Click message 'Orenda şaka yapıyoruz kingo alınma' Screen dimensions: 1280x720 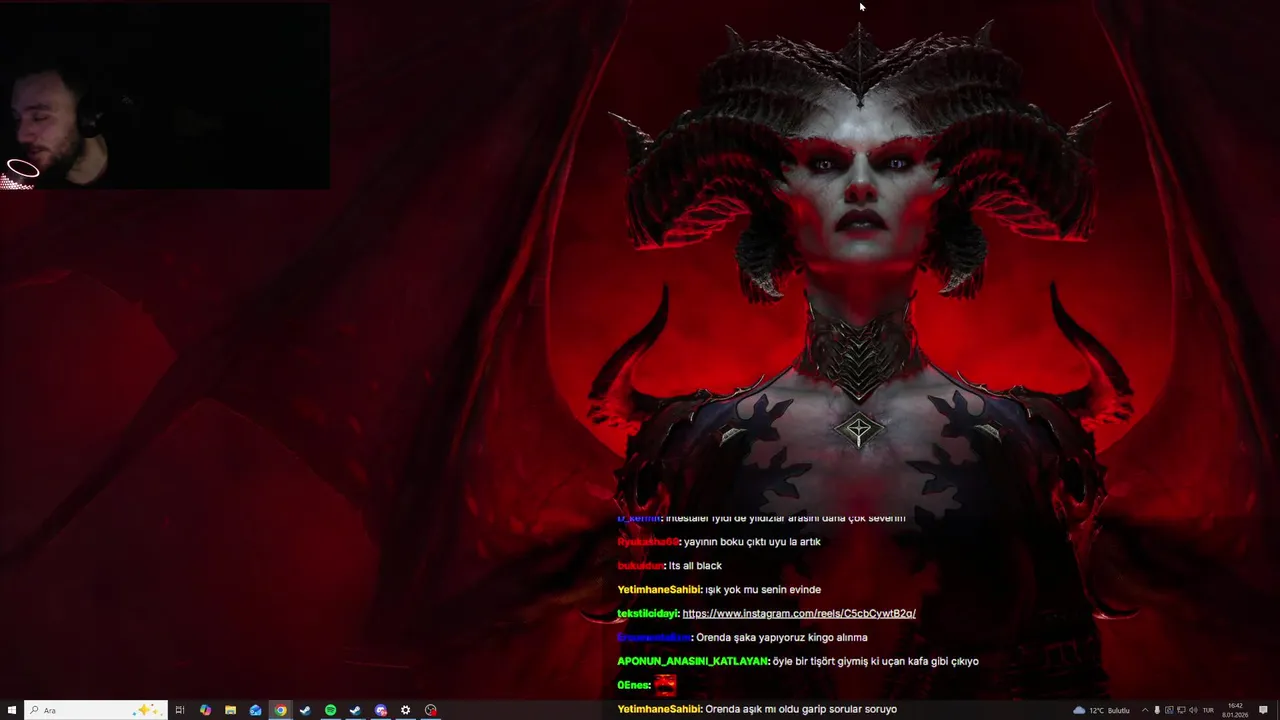click(781, 637)
